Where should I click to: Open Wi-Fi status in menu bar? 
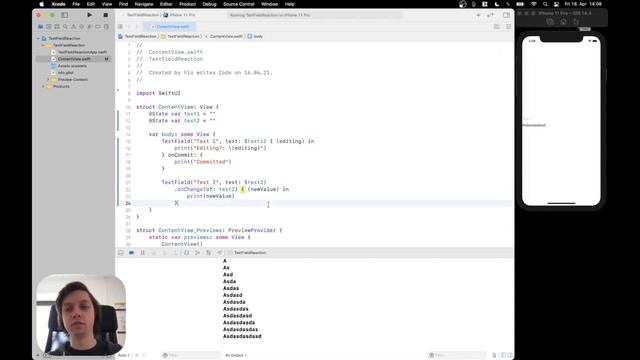(x=533, y=4)
